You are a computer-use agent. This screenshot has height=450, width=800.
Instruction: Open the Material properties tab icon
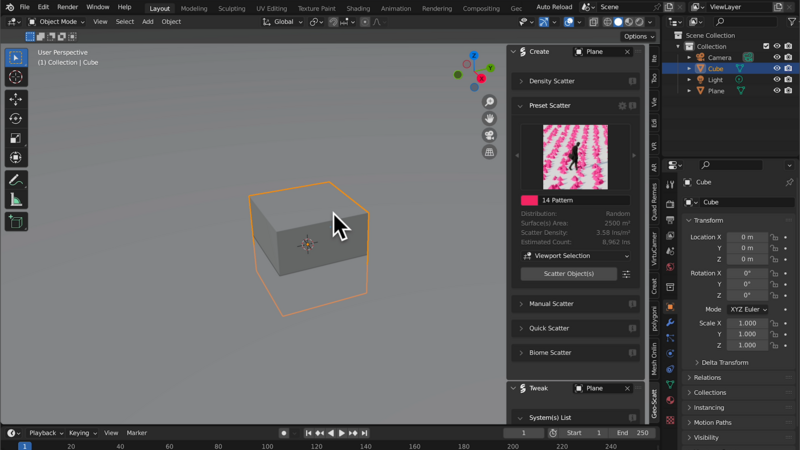[x=670, y=400]
